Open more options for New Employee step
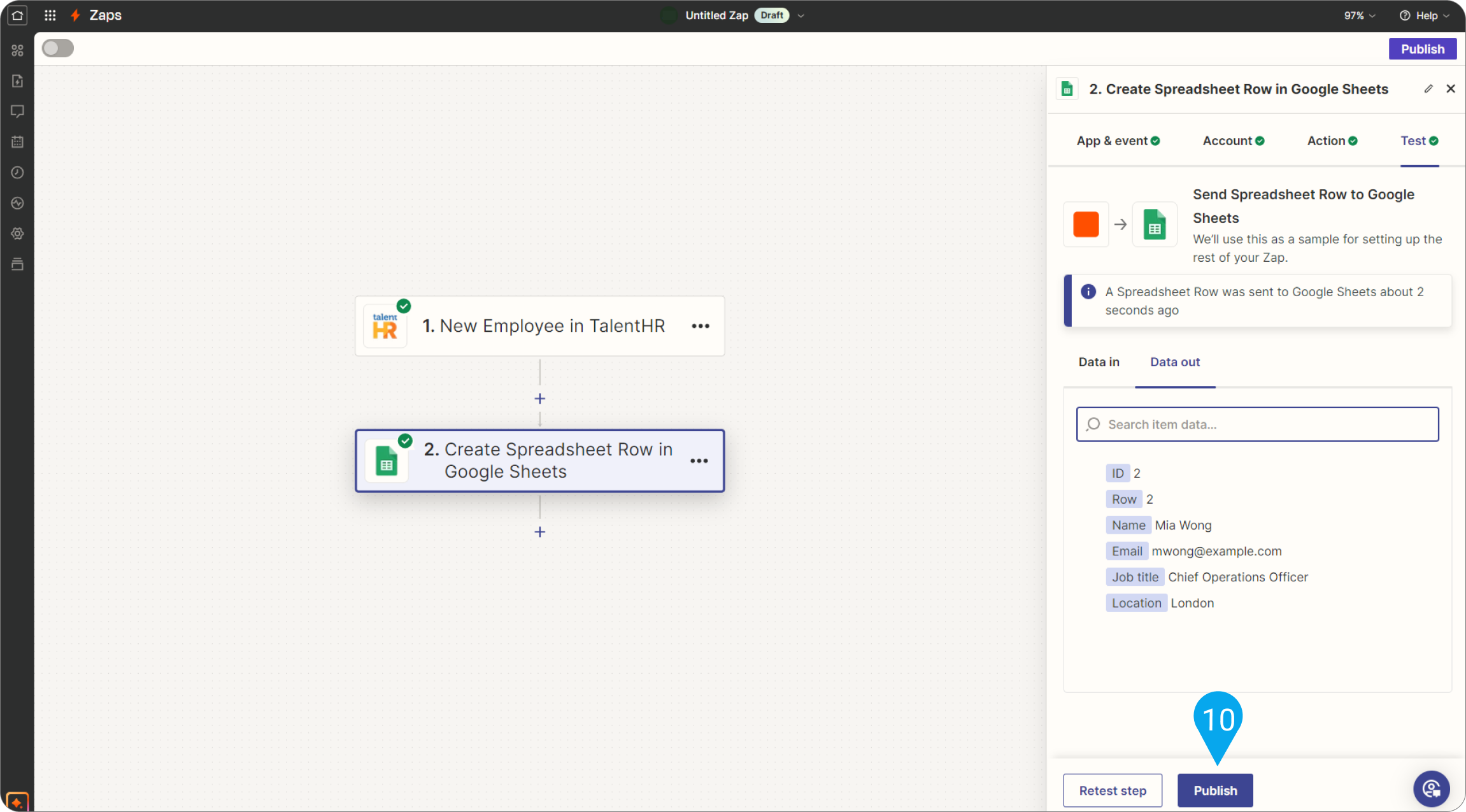The height and width of the screenshot is (812, 1466). 701,326
